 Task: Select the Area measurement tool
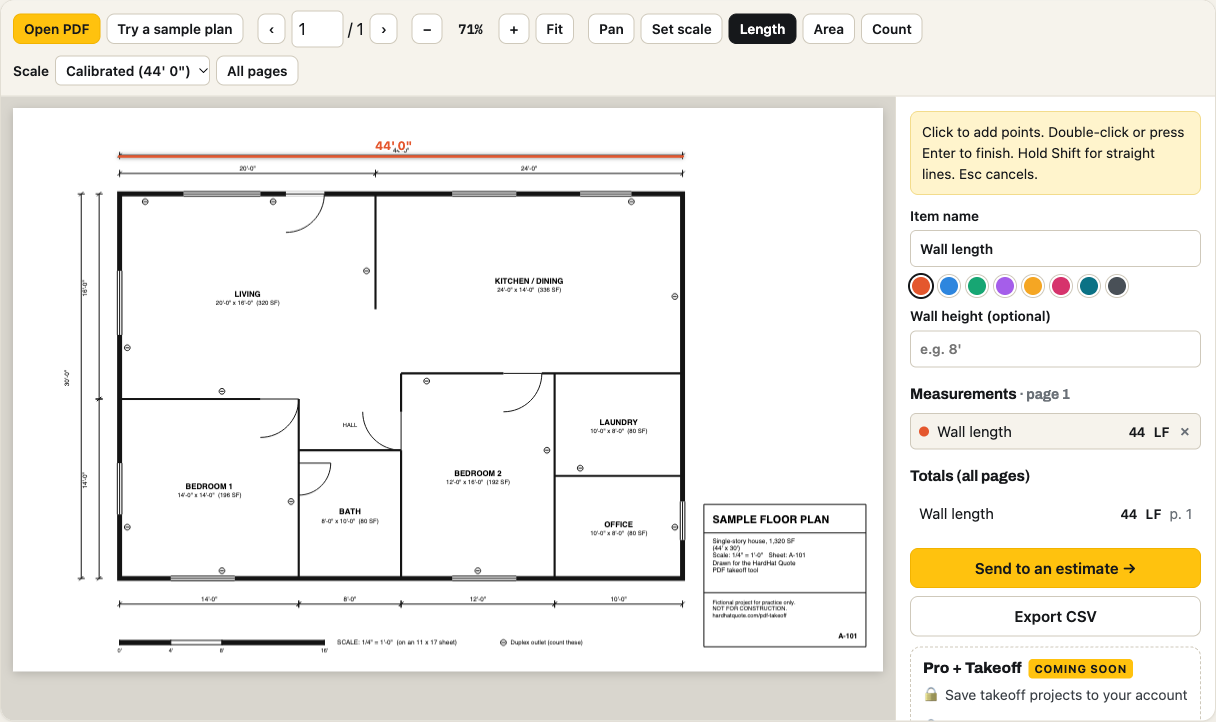coord(829,29)
